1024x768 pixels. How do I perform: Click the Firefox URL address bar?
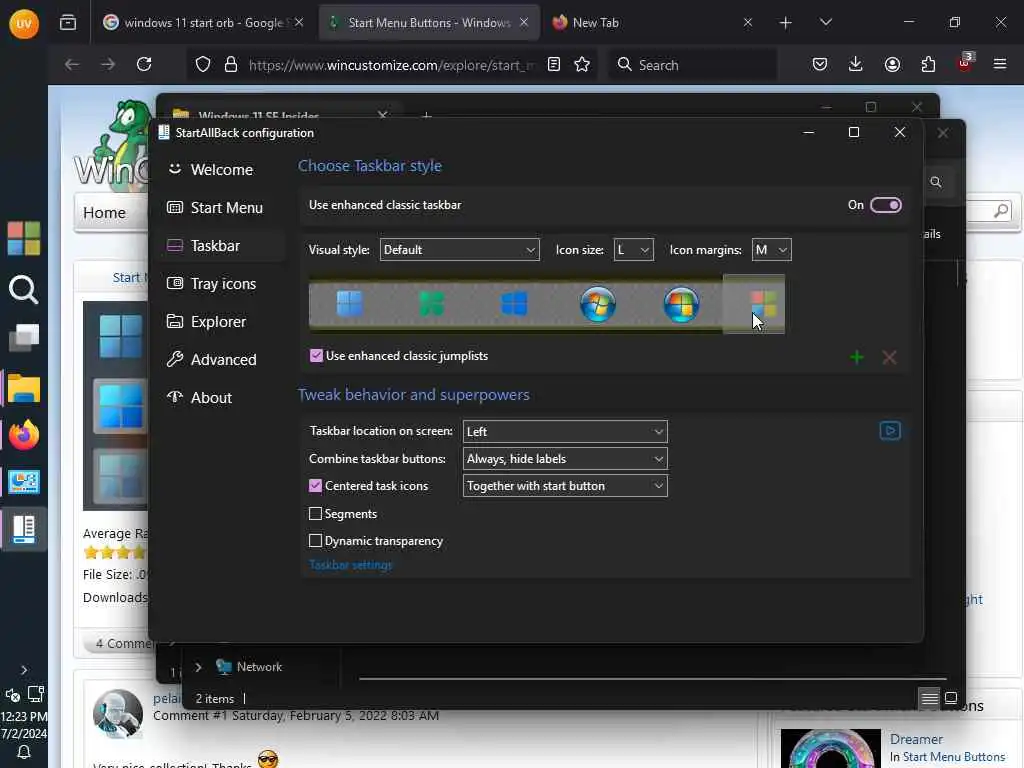(x=392, y=65)
